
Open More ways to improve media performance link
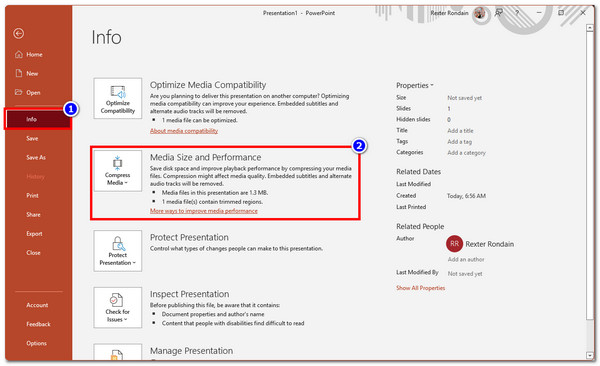point(204,211)
